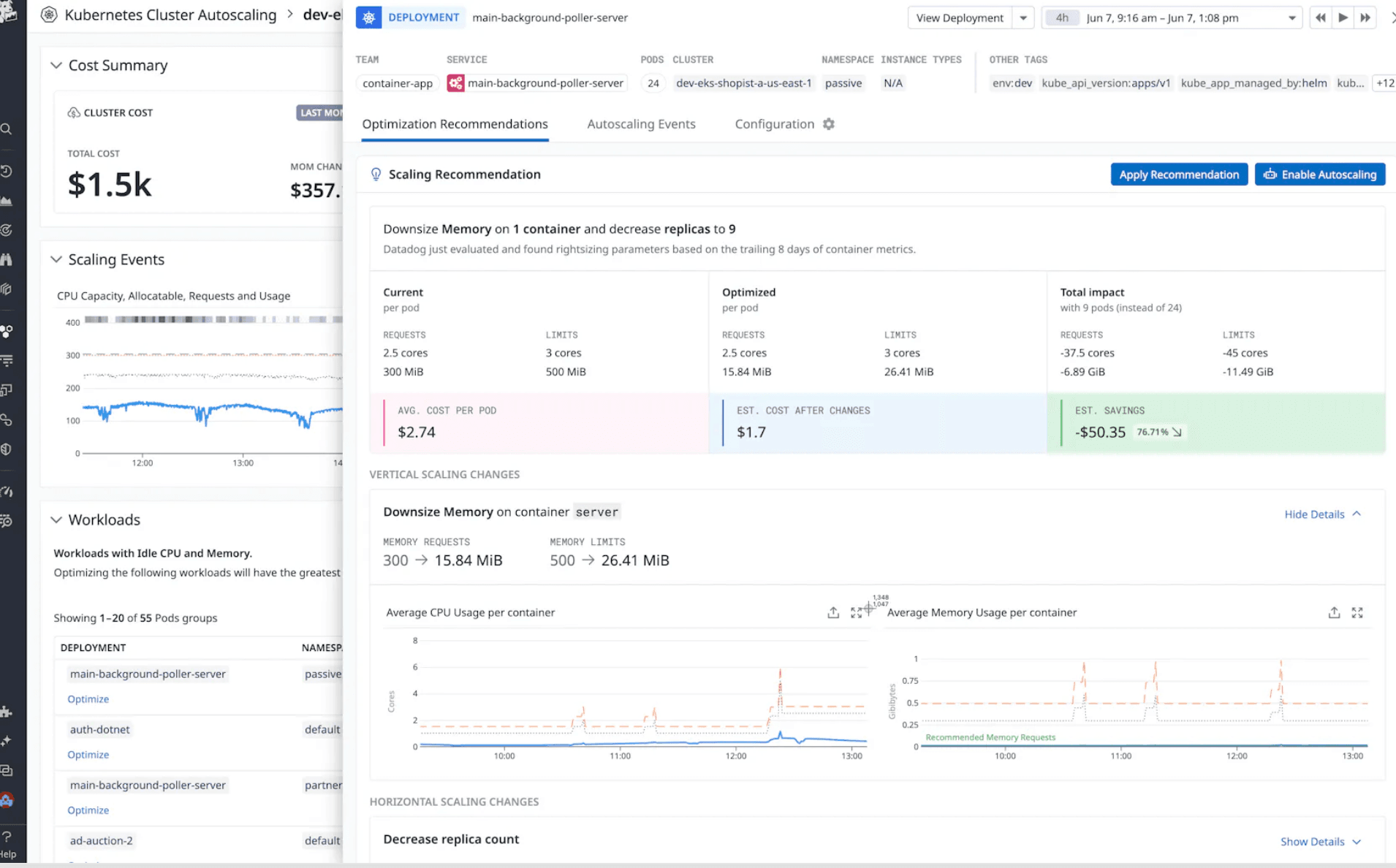Collapse the Workloads section
Image resolution: width=1396 pixels, height=868 pixels.
[56, 519]
